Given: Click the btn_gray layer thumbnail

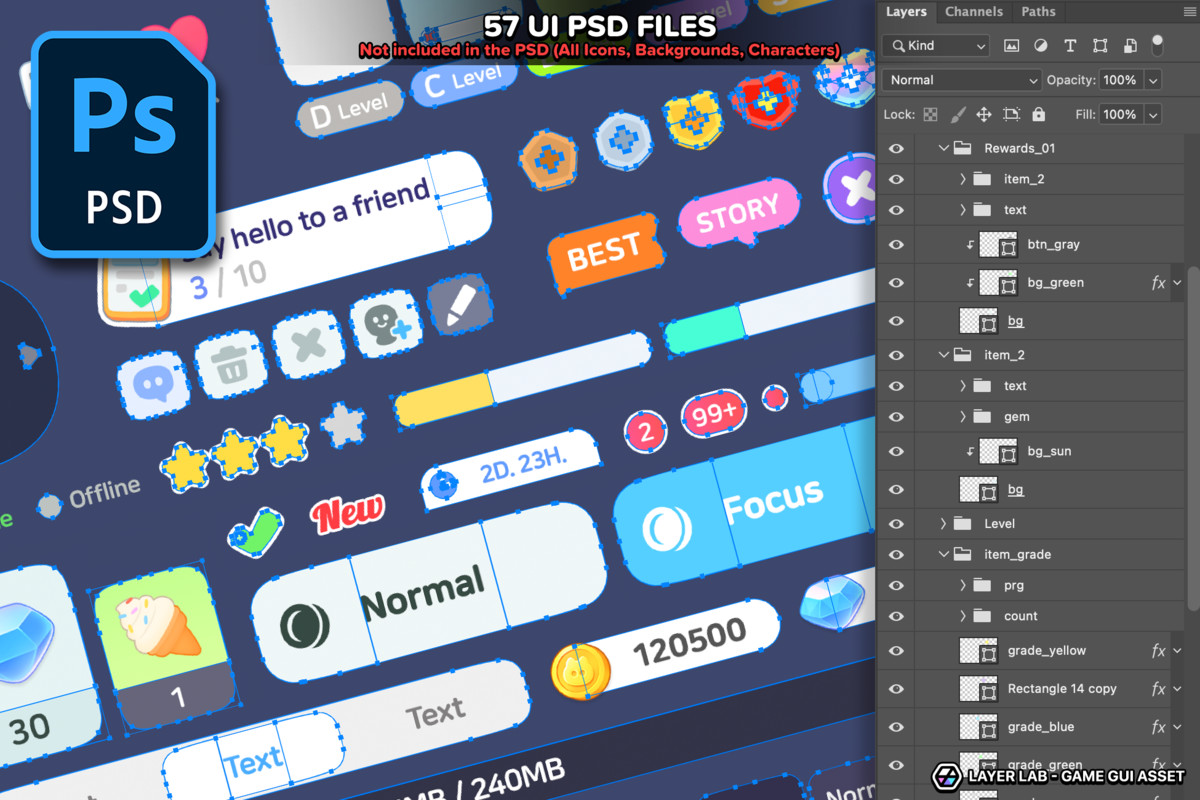Looking at the screenshot, I should click(998, 244).
